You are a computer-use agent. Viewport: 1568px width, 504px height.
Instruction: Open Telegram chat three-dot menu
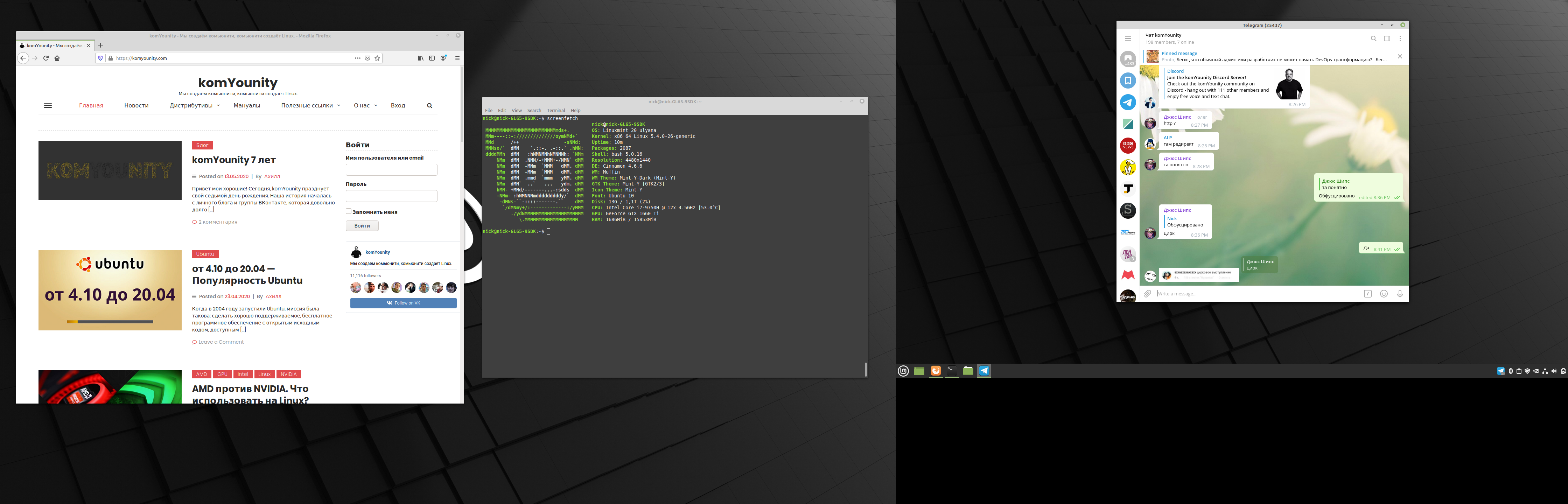1400,38
